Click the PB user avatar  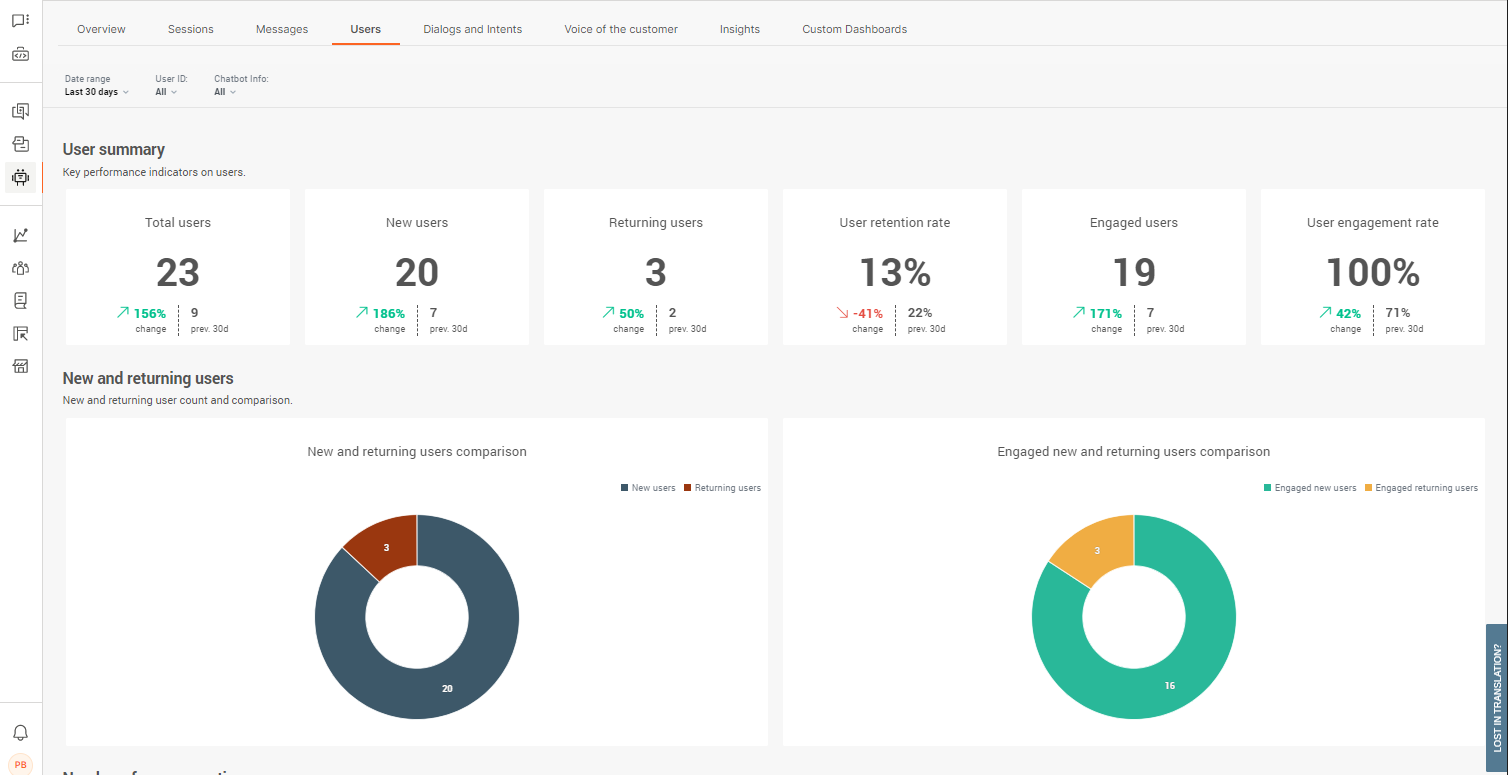[20, 764]
